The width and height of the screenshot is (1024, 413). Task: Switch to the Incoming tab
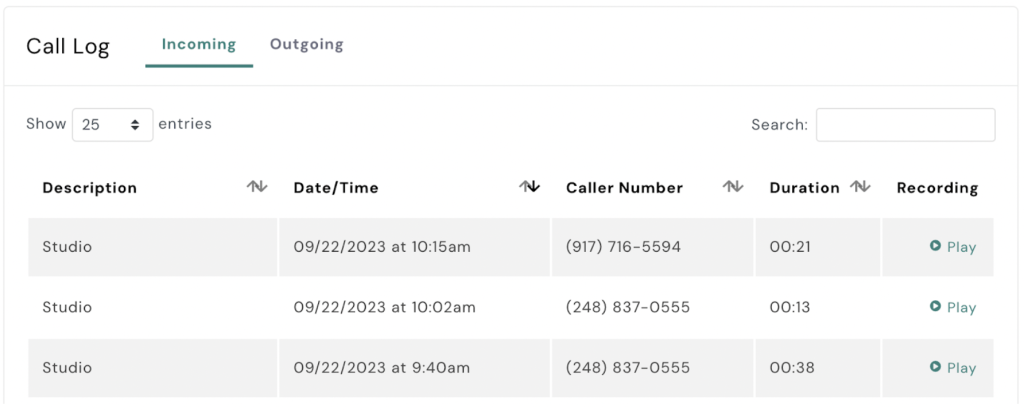pyautogui.click(x=199, y=45)
